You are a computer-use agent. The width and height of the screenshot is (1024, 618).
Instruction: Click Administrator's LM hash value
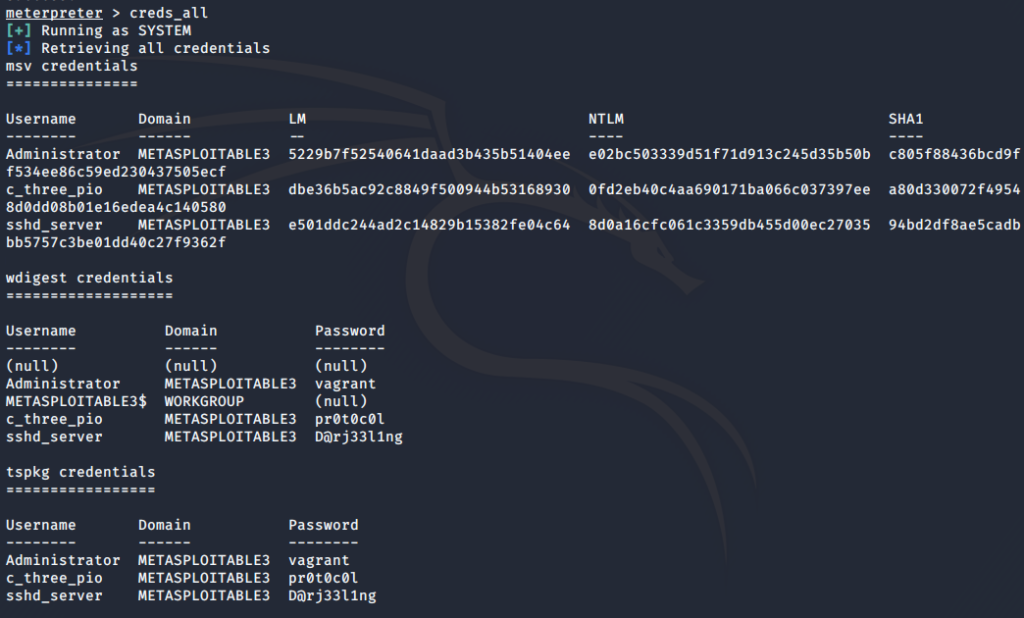tap(429, 154)
